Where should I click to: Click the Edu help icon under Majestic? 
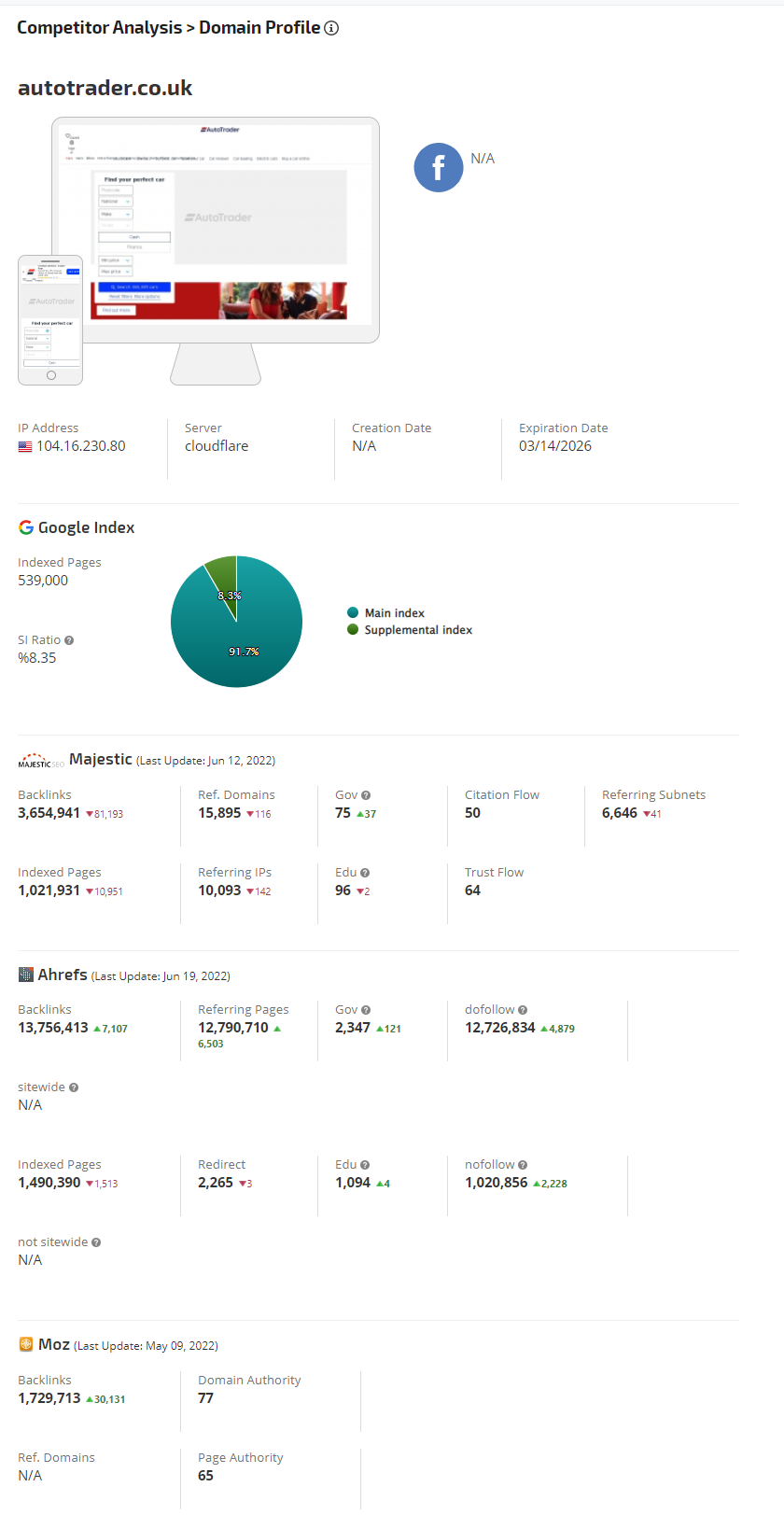coord(365,873)
